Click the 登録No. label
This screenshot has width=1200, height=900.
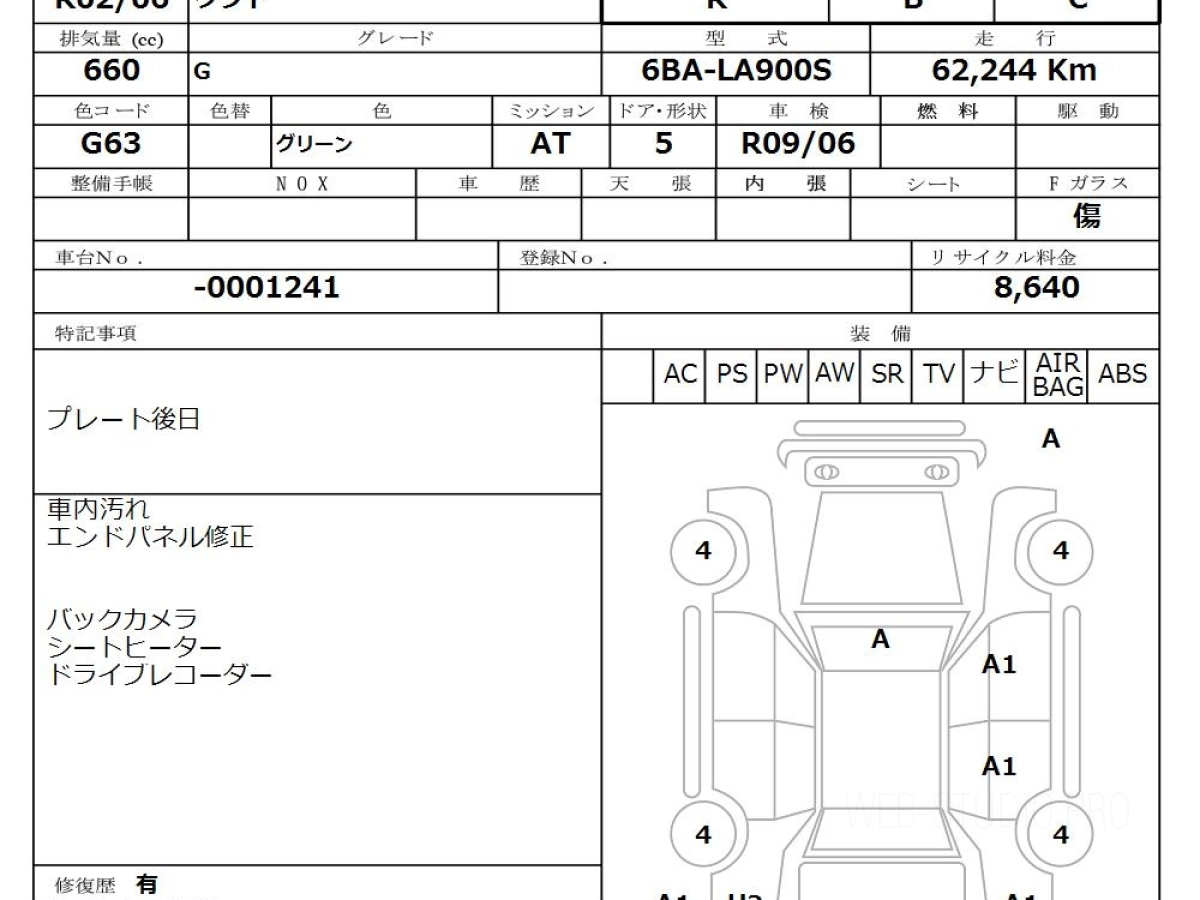click(x=565, y=256)
